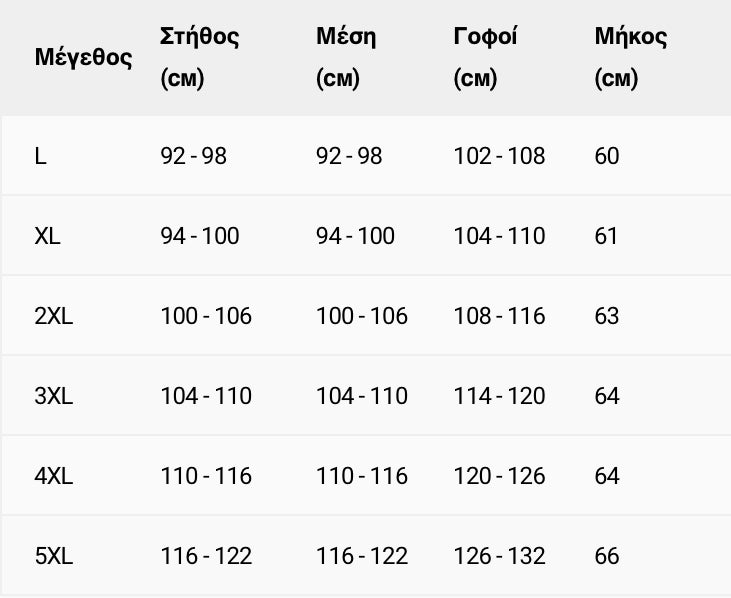Select the 2XL size row label

pyautogui.click(x=54, y=316)
